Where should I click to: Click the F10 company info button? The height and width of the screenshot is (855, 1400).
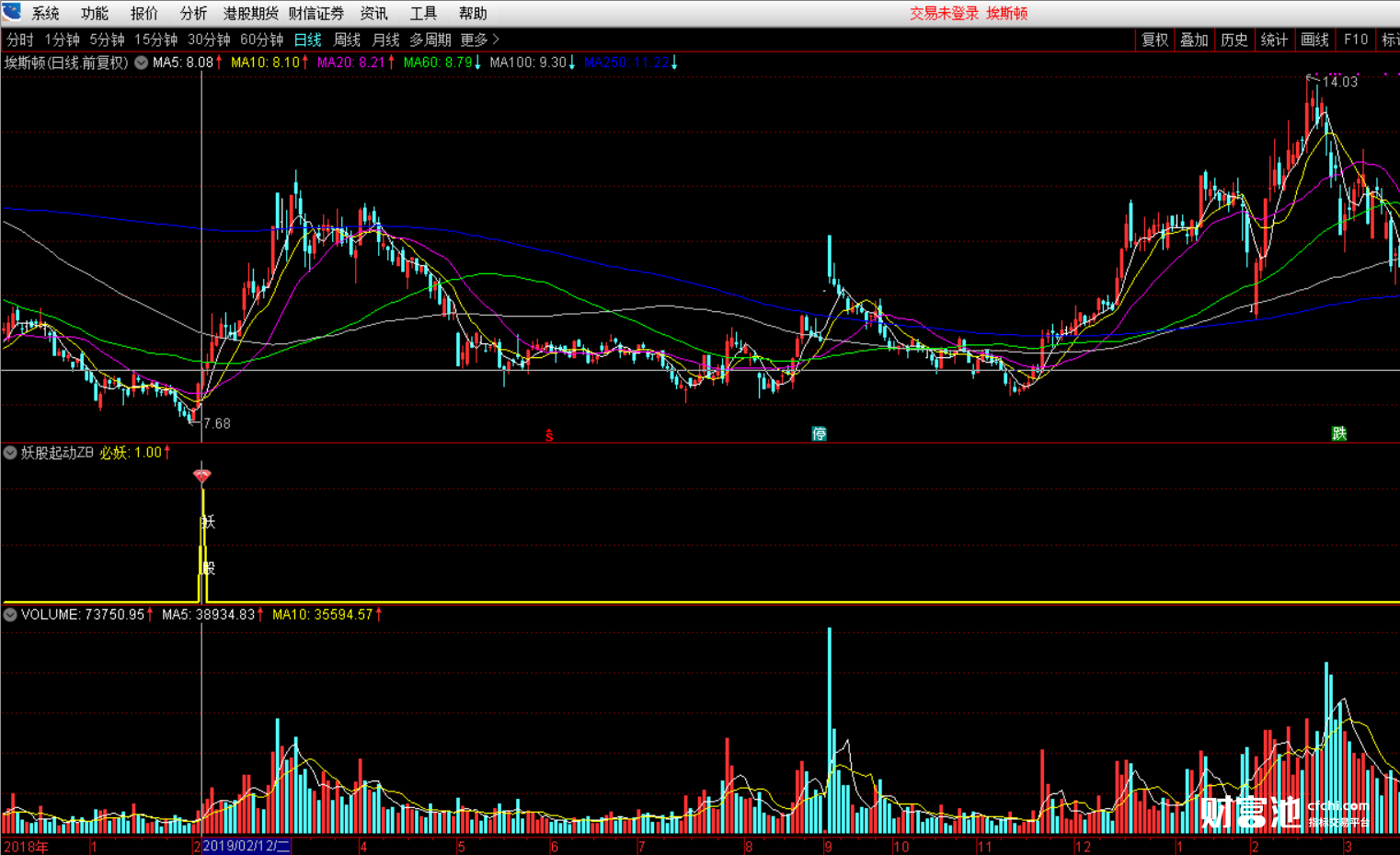click(1355, 40)
